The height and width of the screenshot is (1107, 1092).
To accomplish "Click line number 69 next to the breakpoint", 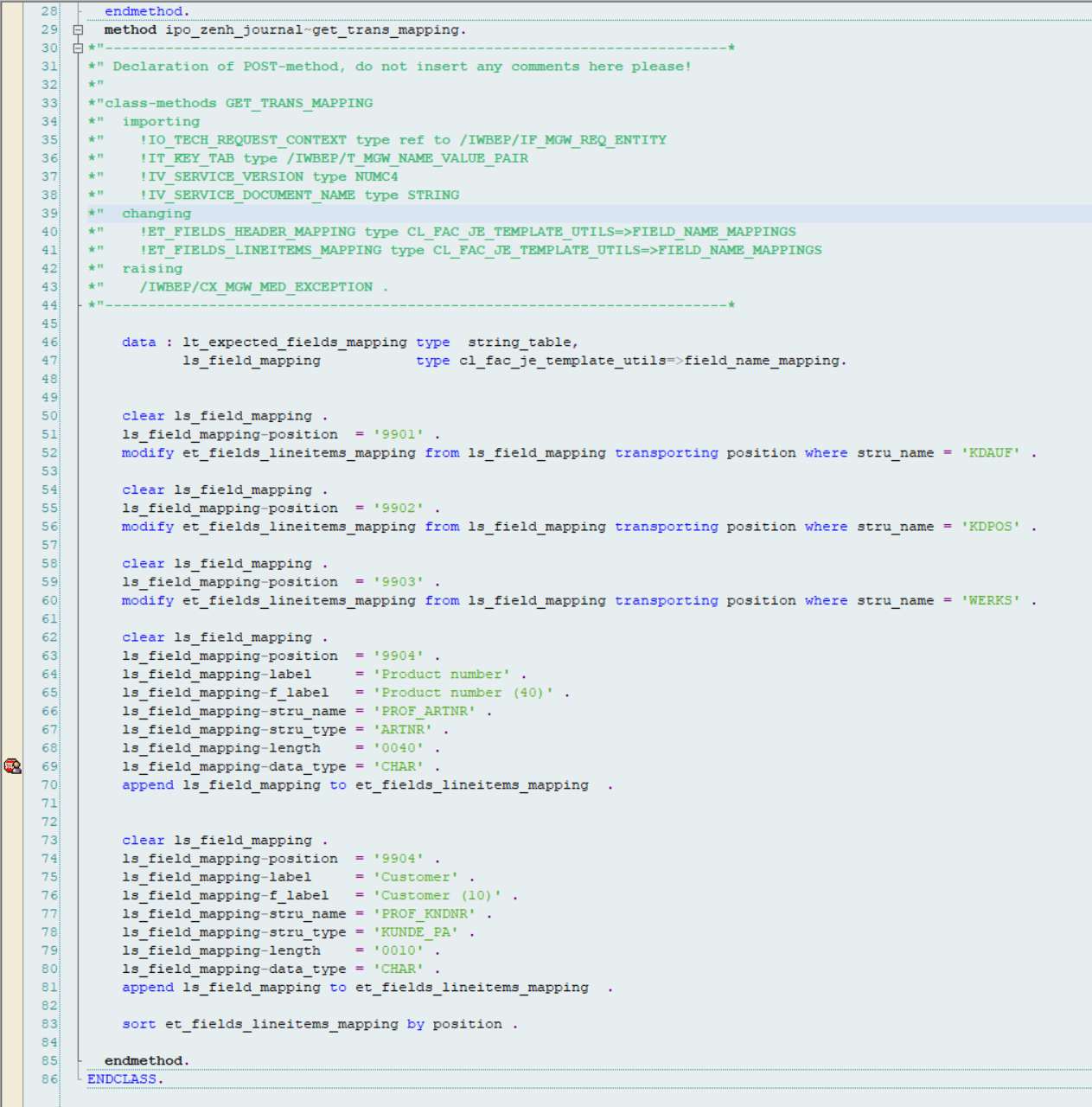I will (x=48, y=766).
